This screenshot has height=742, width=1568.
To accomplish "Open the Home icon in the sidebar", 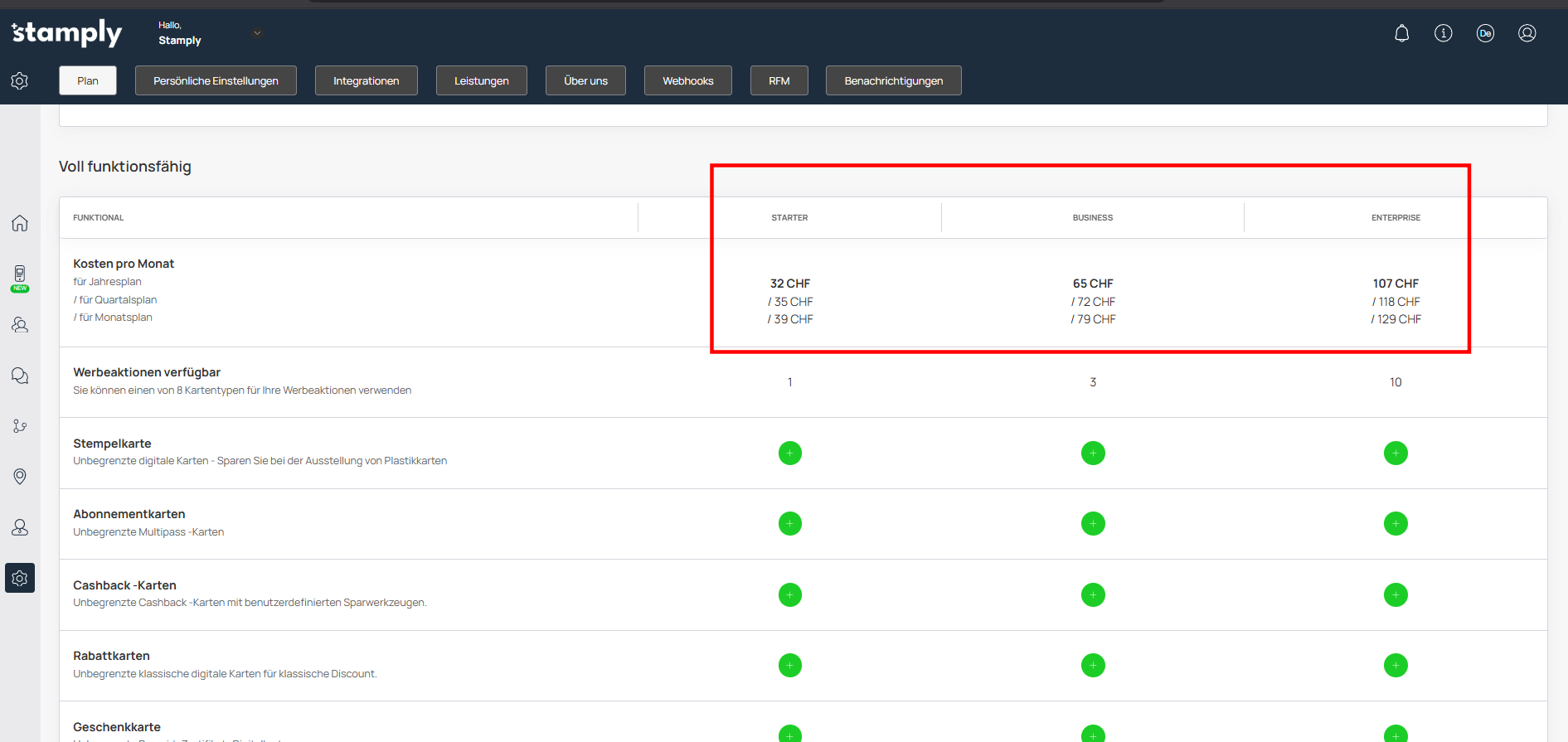I will (x=20, y=223).
